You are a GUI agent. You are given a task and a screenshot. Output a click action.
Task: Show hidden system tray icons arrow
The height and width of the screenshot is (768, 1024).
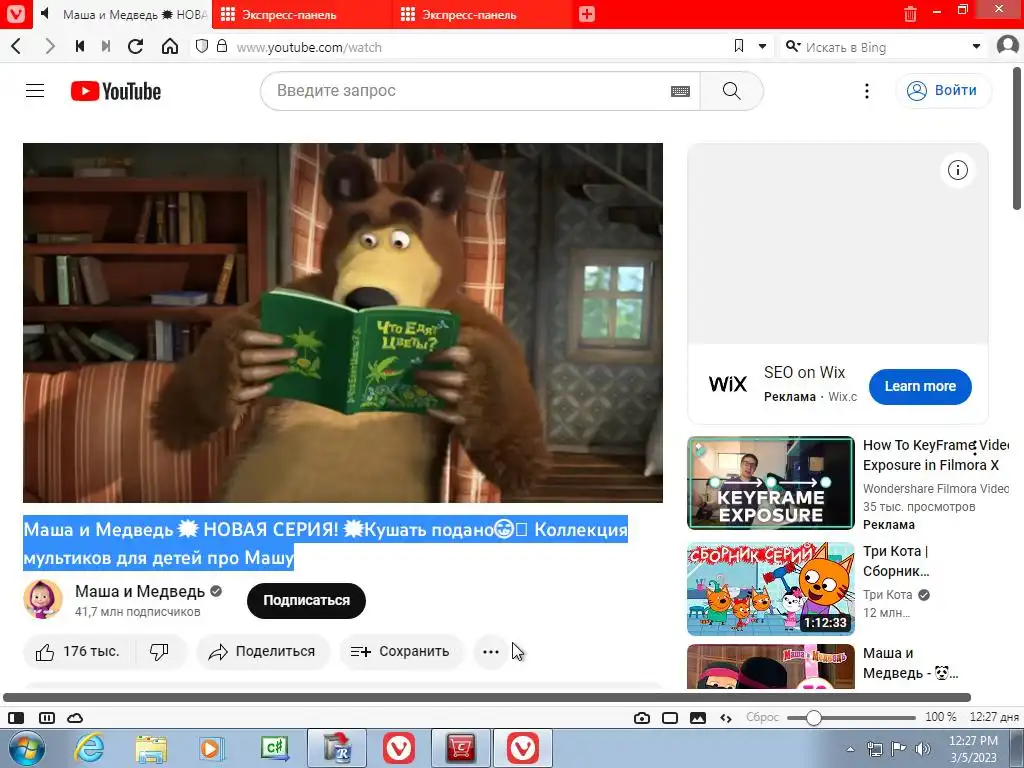(850, 748)
